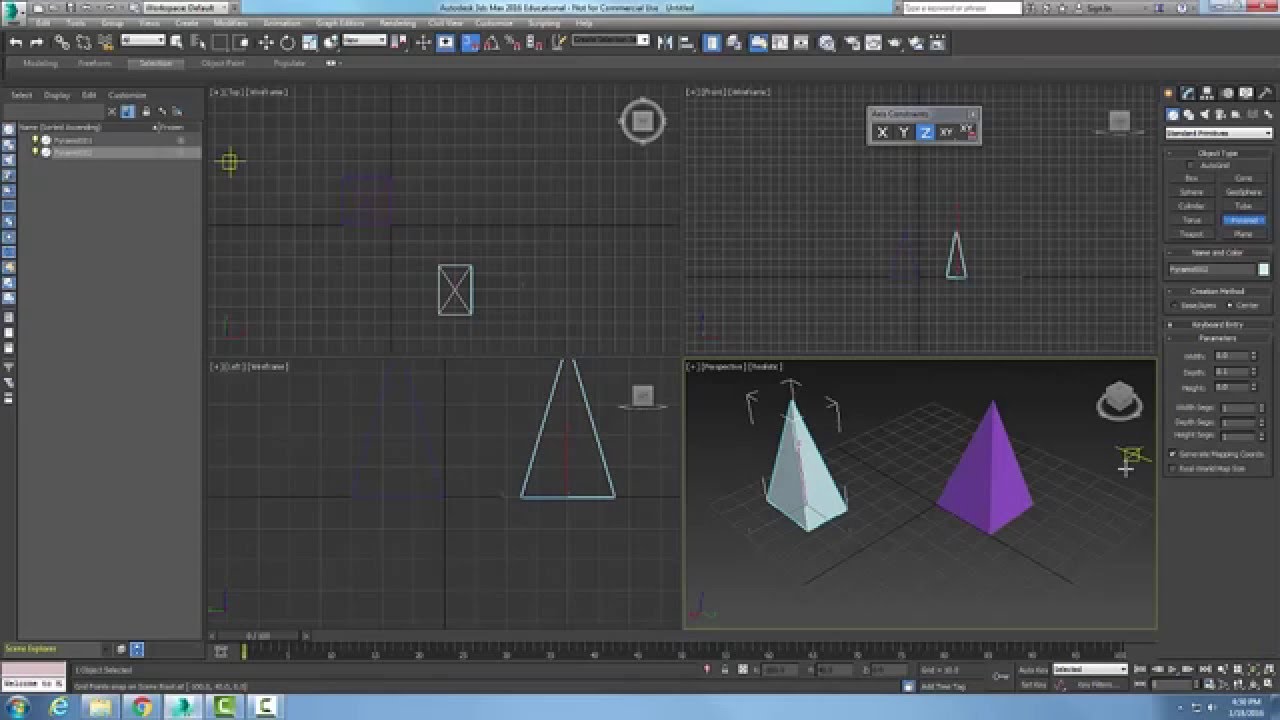Toggle the 3D Snaps button

click(470, 42)
